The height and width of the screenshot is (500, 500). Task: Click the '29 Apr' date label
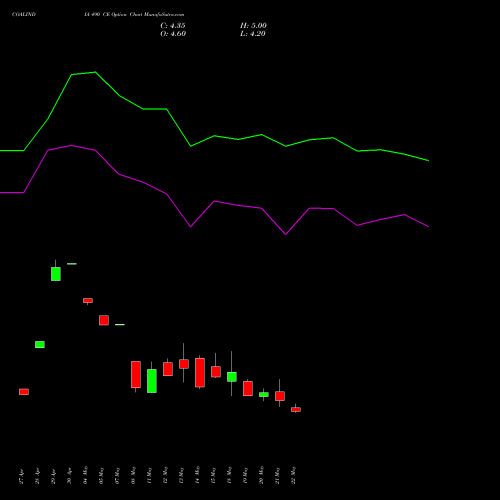[x=53, y=477]
